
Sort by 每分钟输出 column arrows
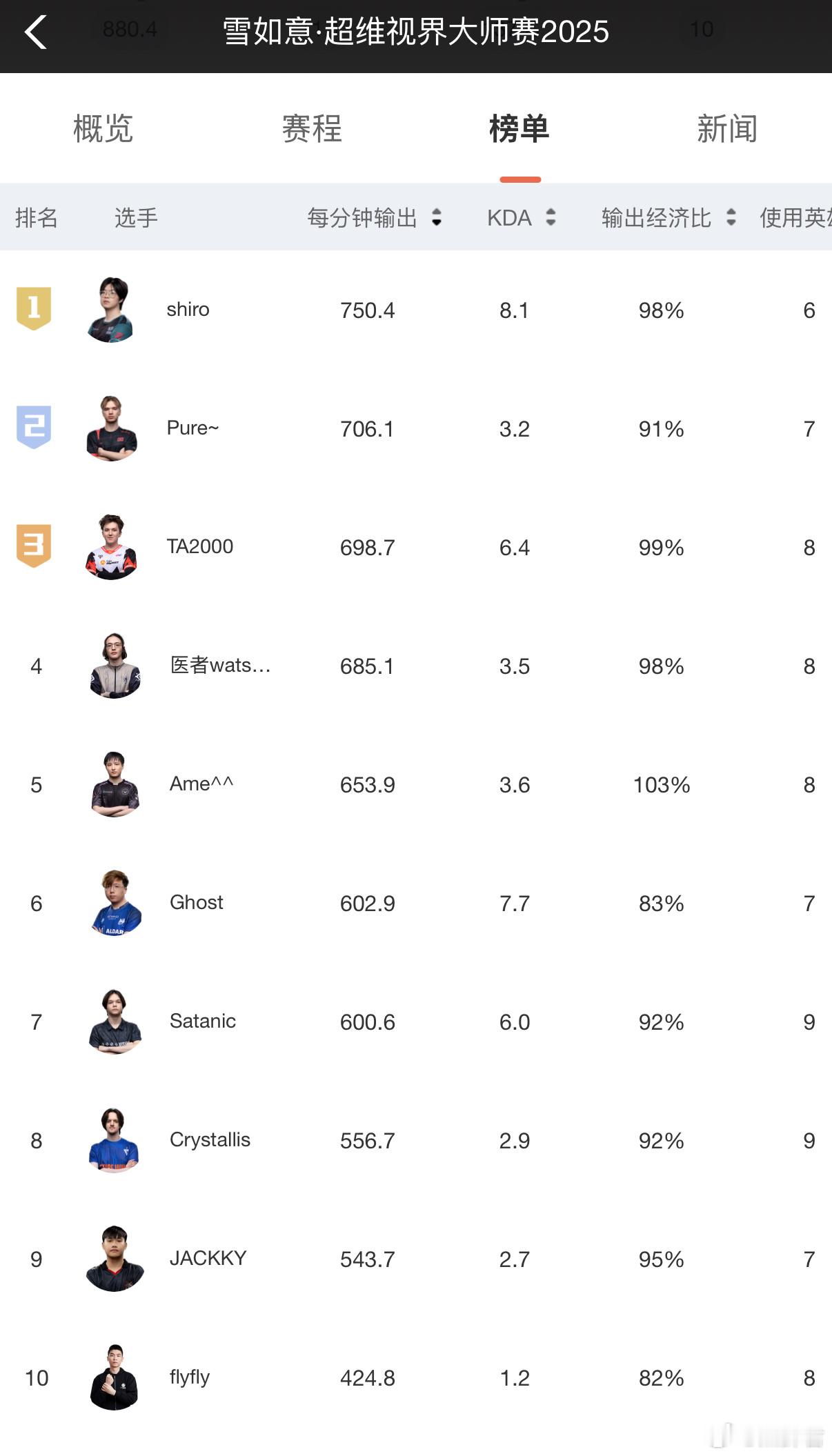(x=437, y=218)
